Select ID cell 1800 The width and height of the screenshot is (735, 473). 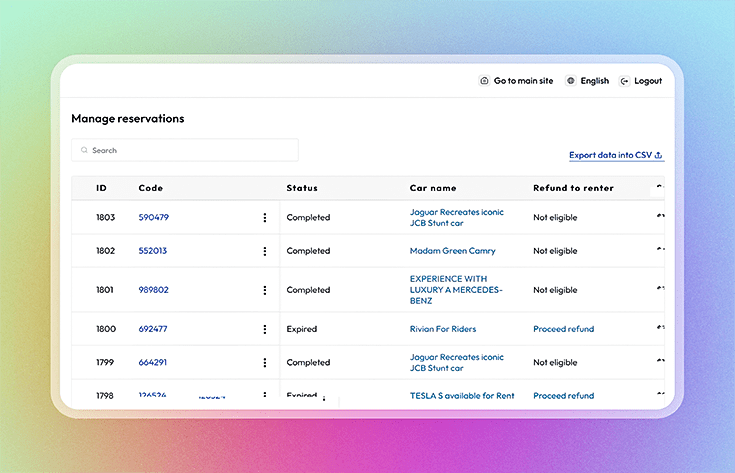point(106,329)
